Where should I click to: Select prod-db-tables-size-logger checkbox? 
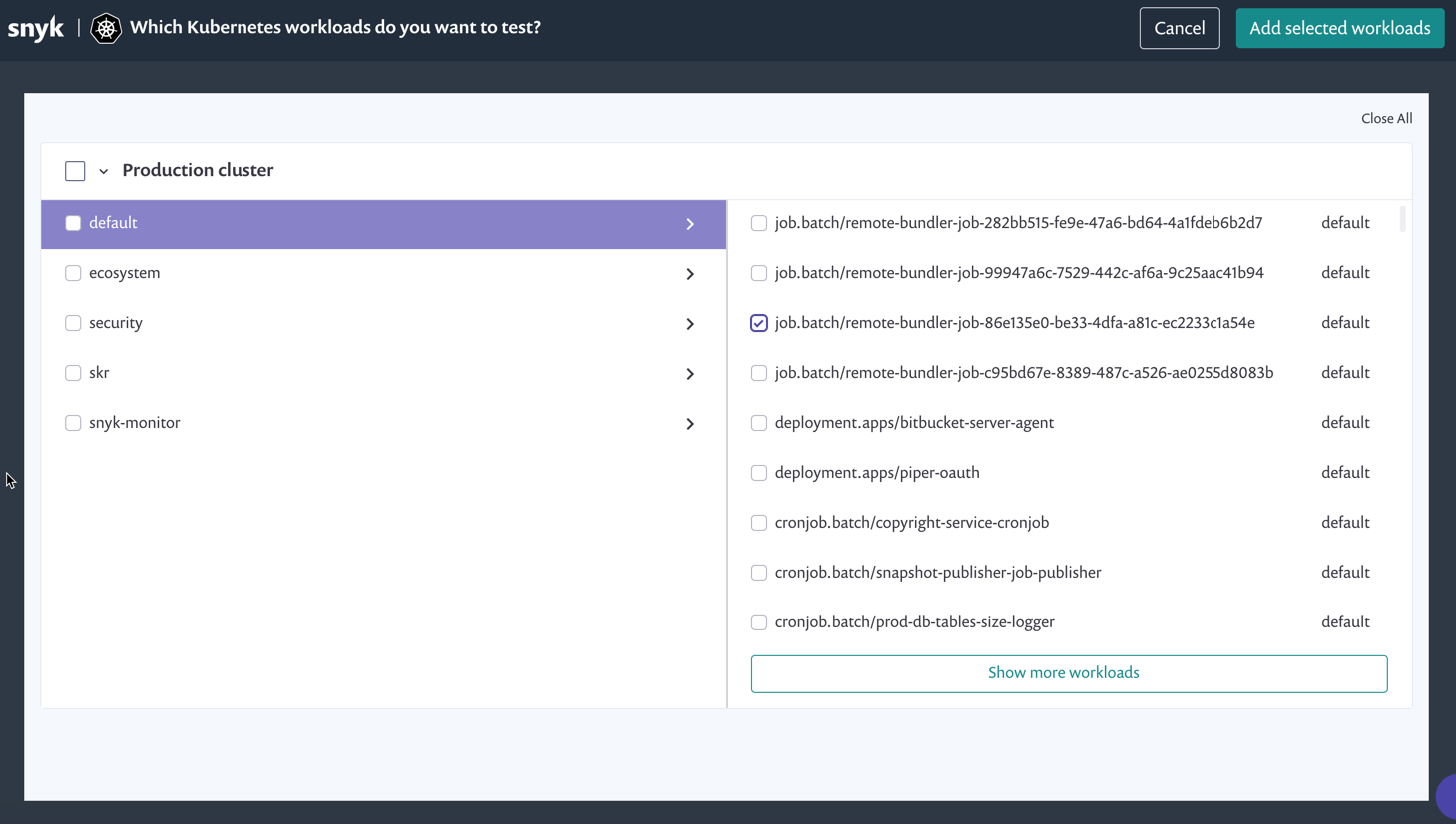pyautogui.click(x=759, y=622)
